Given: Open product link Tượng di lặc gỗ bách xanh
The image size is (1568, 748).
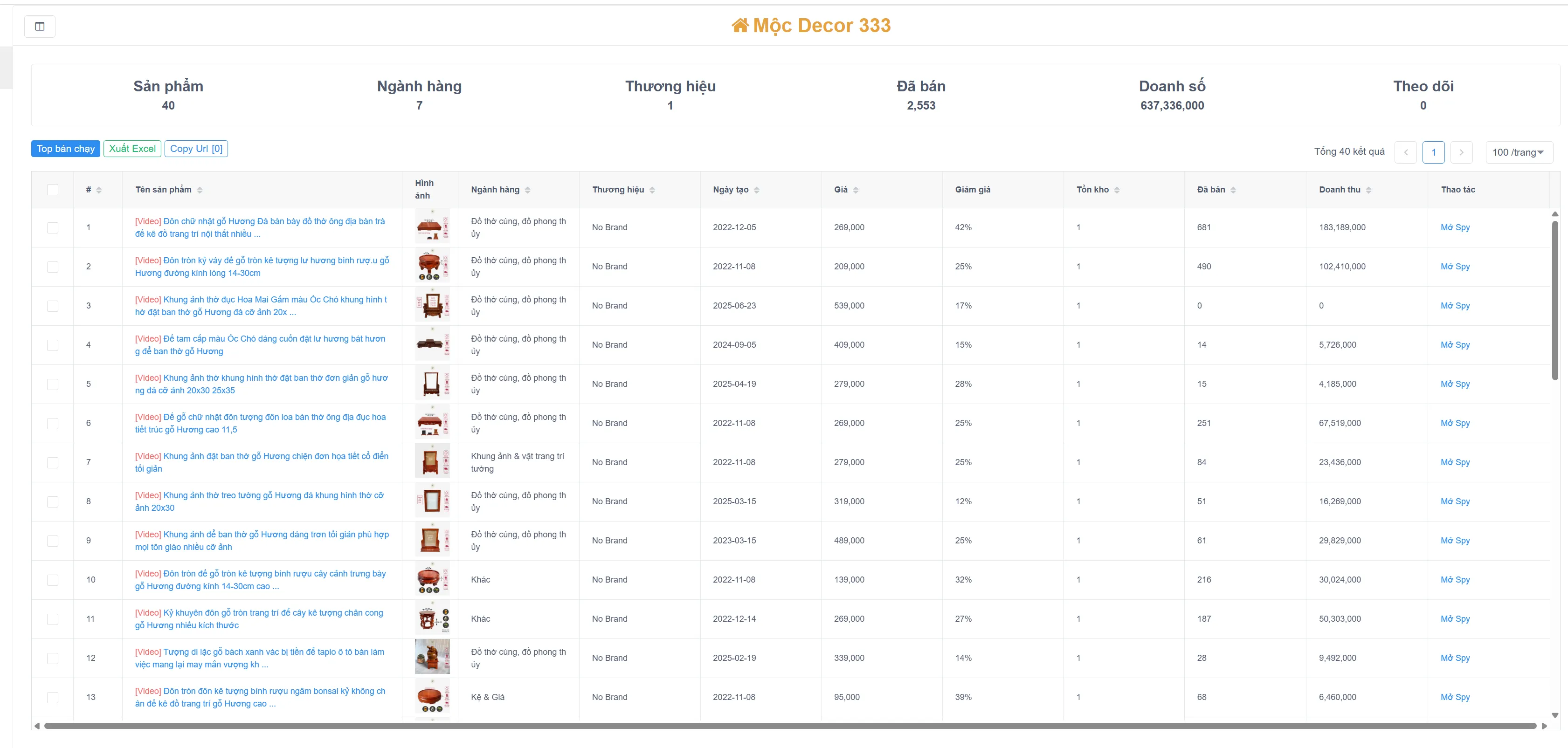Looking at the screenshot, I should pyautogui.click(x=261, y=659).
